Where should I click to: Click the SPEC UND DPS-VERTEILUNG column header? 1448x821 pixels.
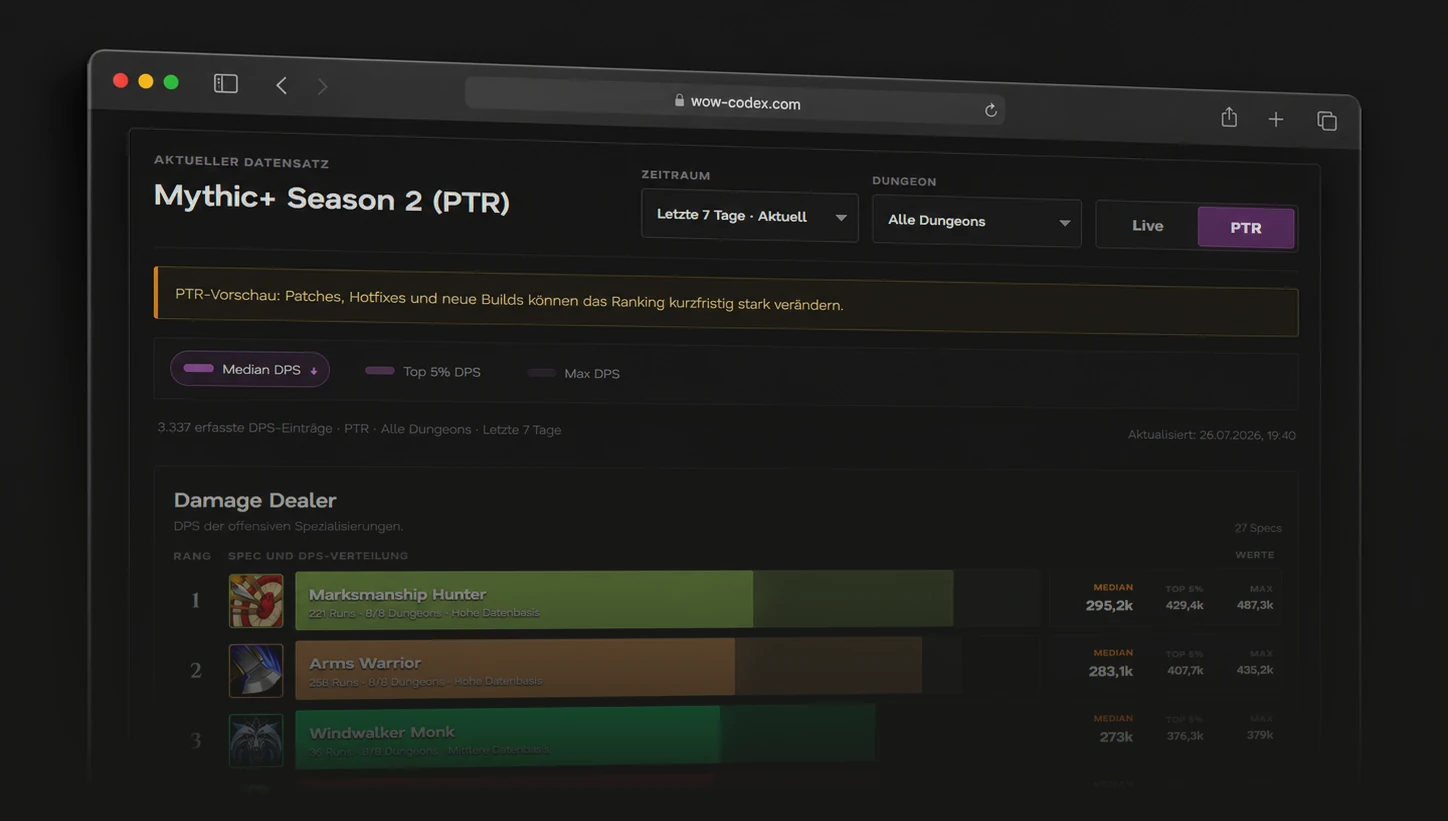[x=318, y=556]
